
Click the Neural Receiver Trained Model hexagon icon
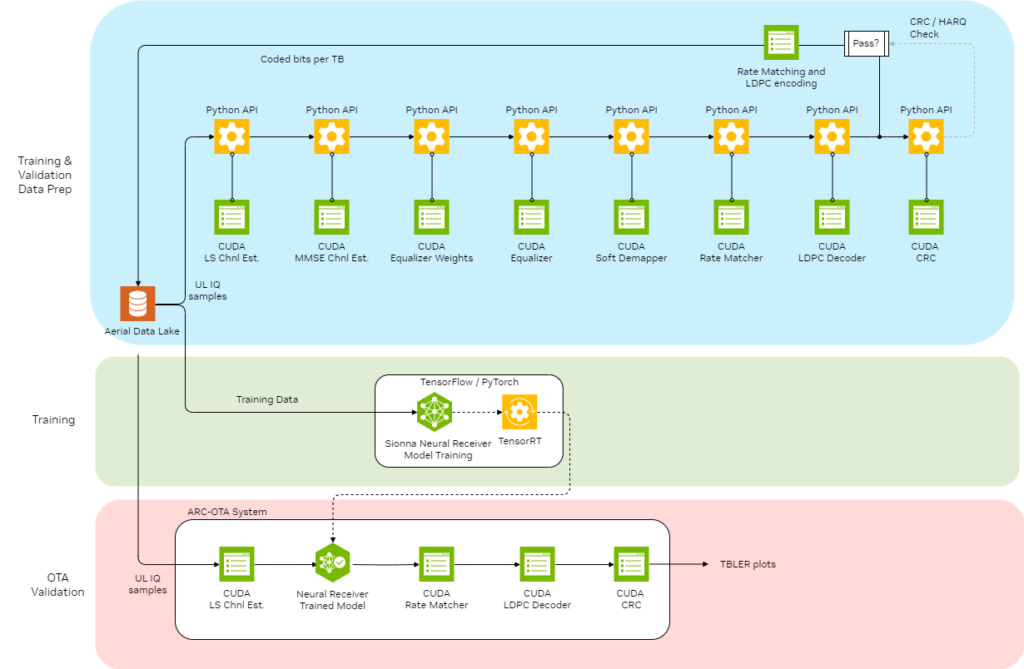[331, 564]
